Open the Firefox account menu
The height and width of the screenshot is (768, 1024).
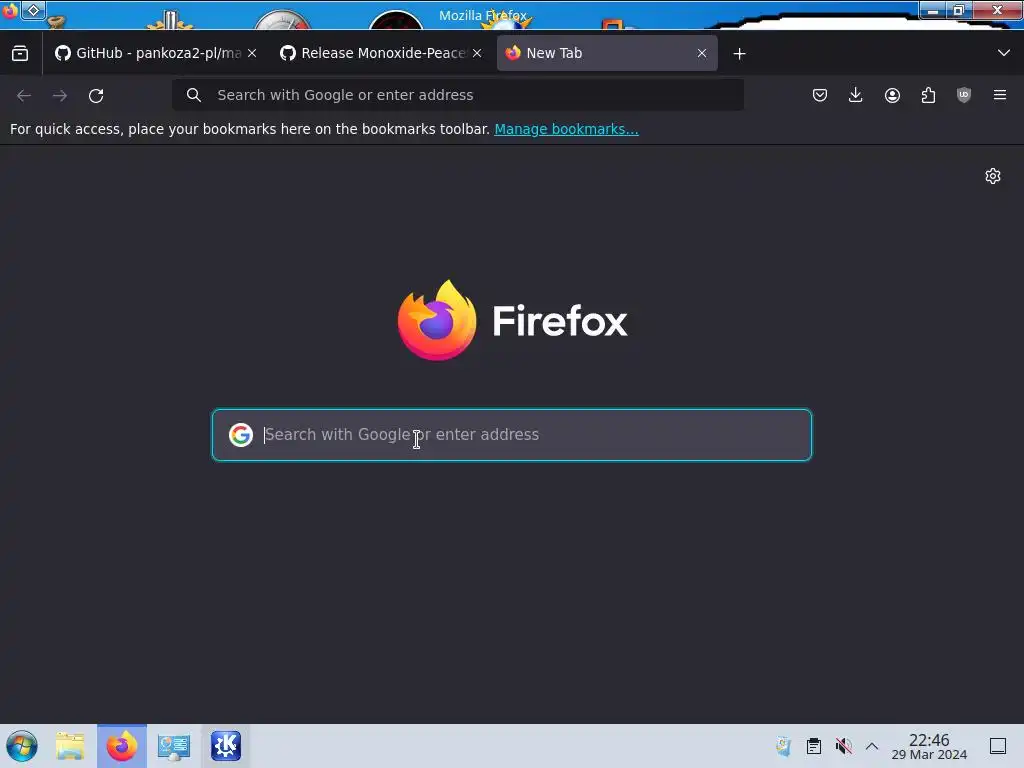[x=892, y=95]
